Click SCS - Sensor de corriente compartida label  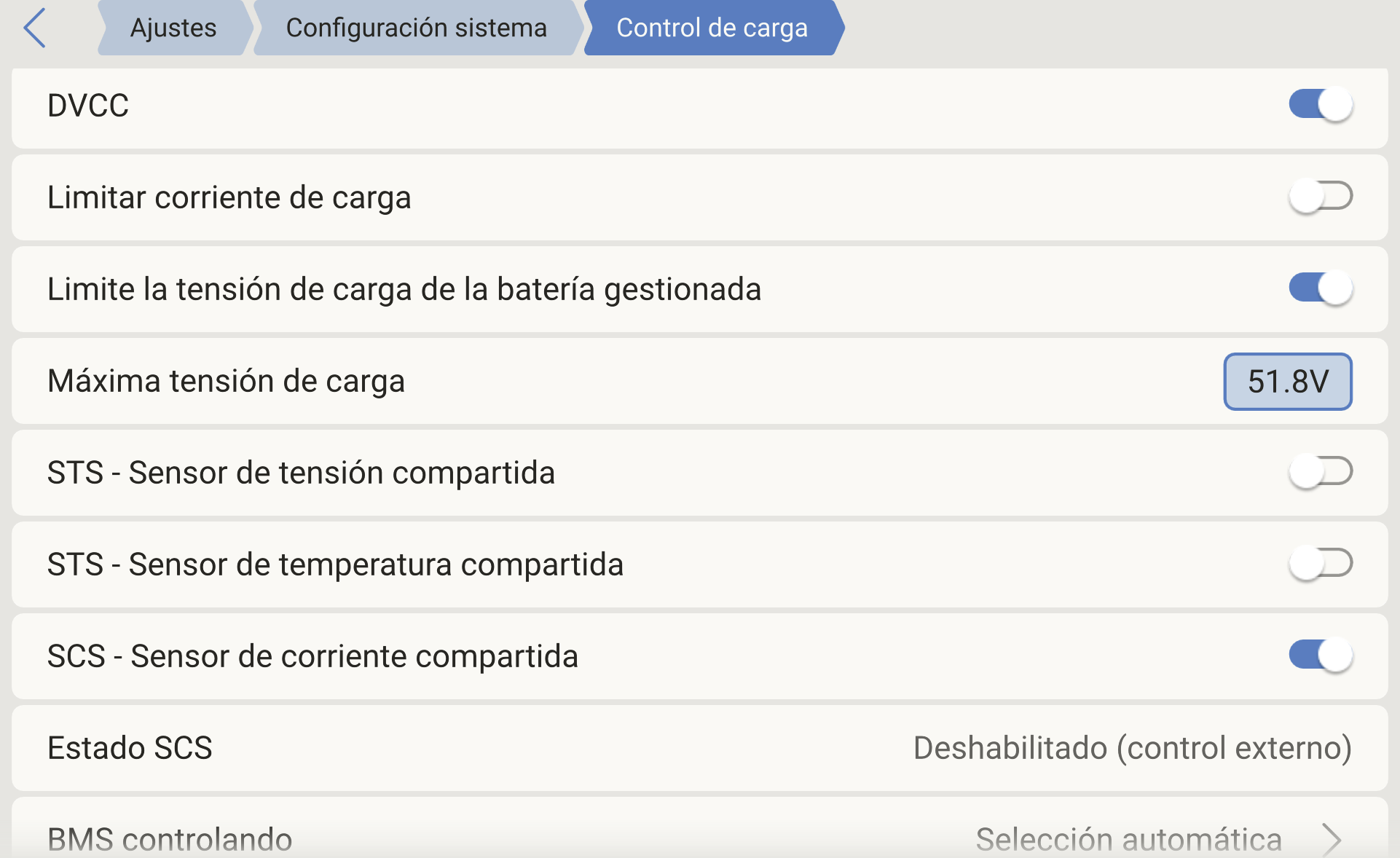(312, 656)
